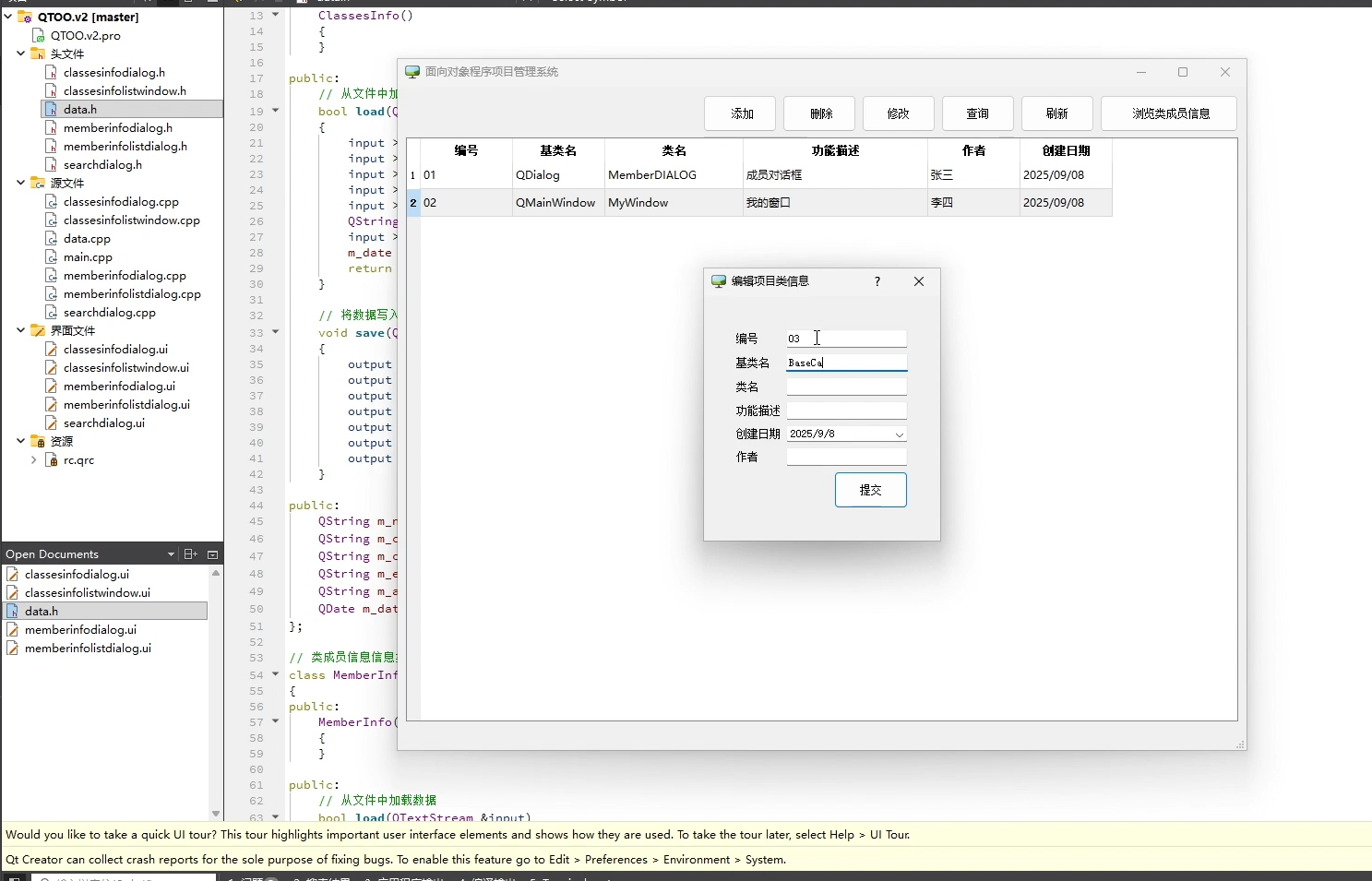The height and width of the screenshot is (881, 1372).
Task: Select table row header 1
Action: [413, 175]
